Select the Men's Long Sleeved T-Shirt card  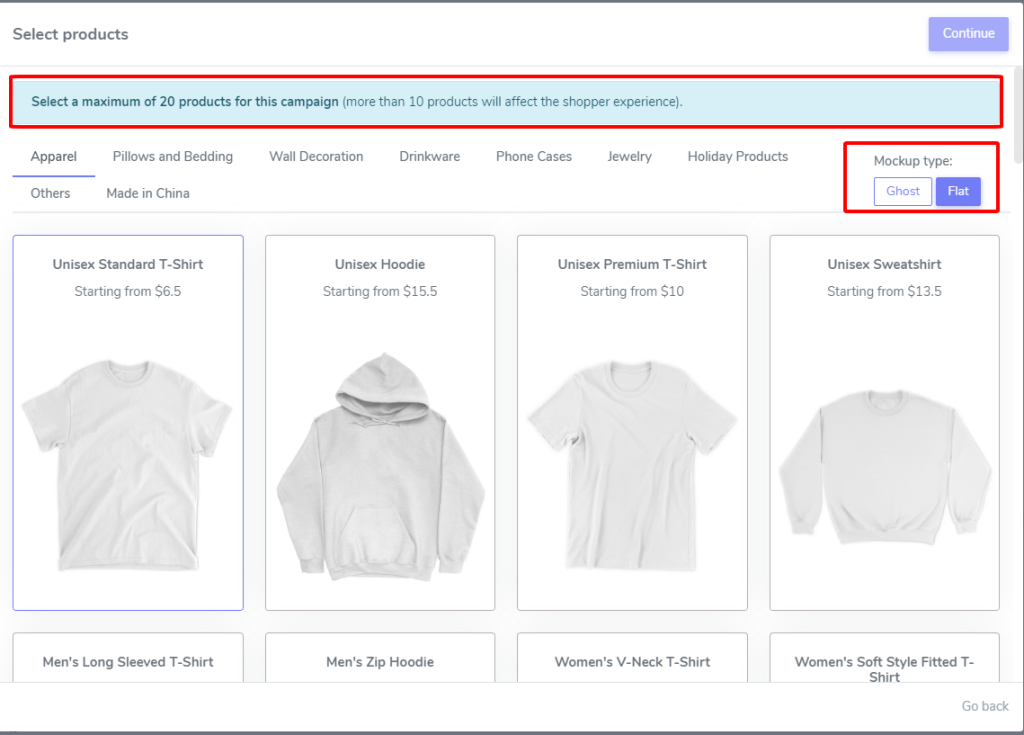click(128, 658)
